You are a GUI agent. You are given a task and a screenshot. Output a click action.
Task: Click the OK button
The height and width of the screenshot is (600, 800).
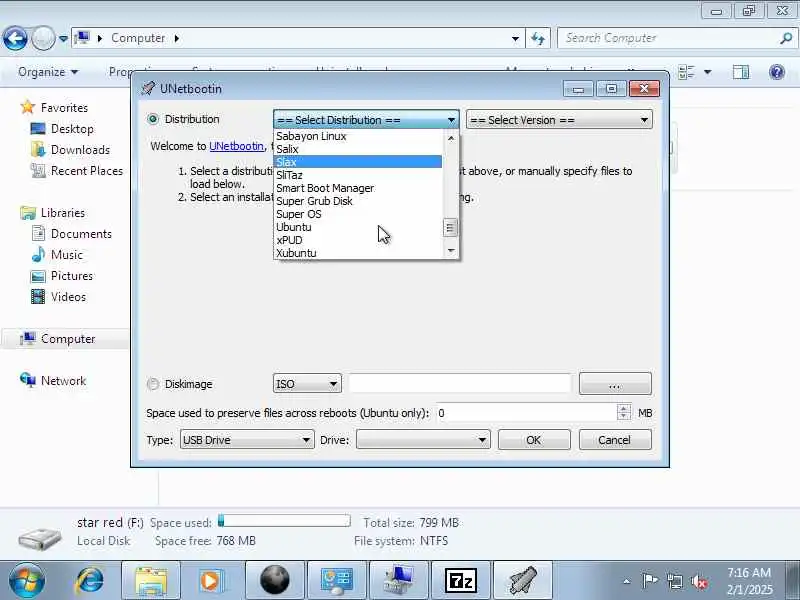click(534, 440)
